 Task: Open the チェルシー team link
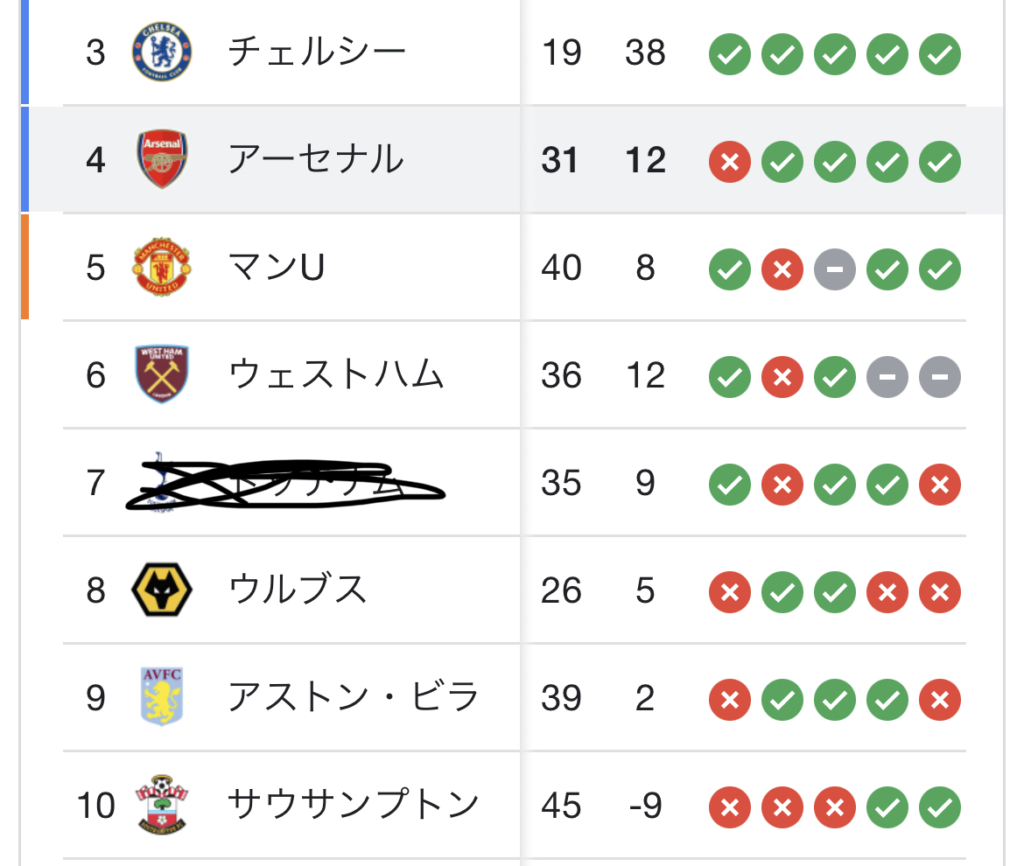point(317,52)
